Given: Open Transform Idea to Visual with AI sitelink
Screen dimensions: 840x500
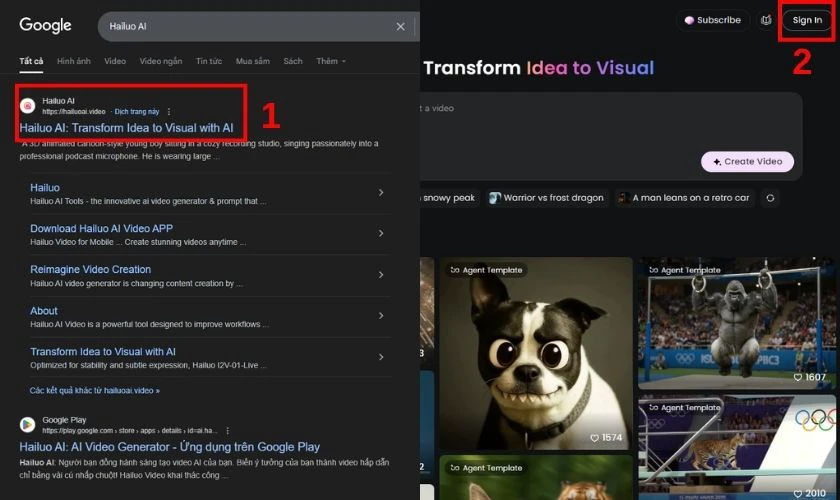Looking at the screenshot, I should click(x=103, y=352).
